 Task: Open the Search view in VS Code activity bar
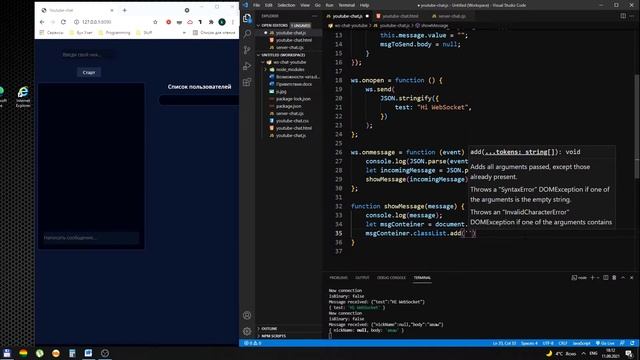[x=247, y=34]
